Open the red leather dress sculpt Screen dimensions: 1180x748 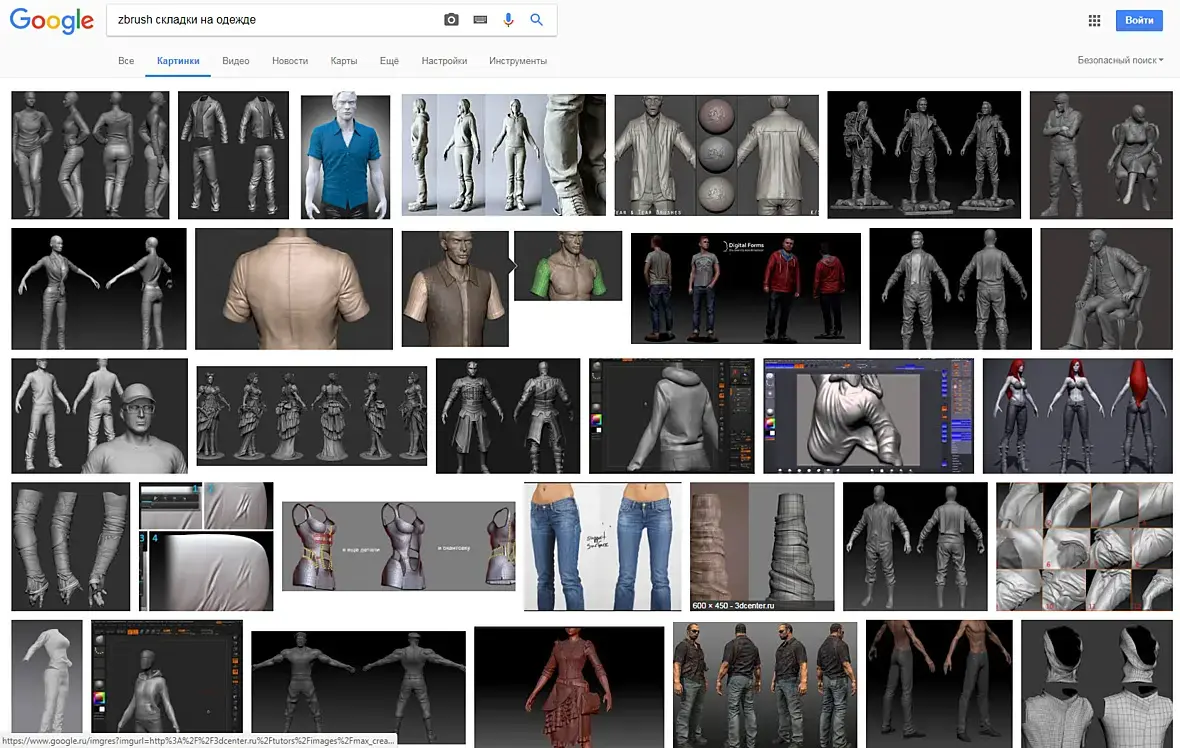pos(569,686)
